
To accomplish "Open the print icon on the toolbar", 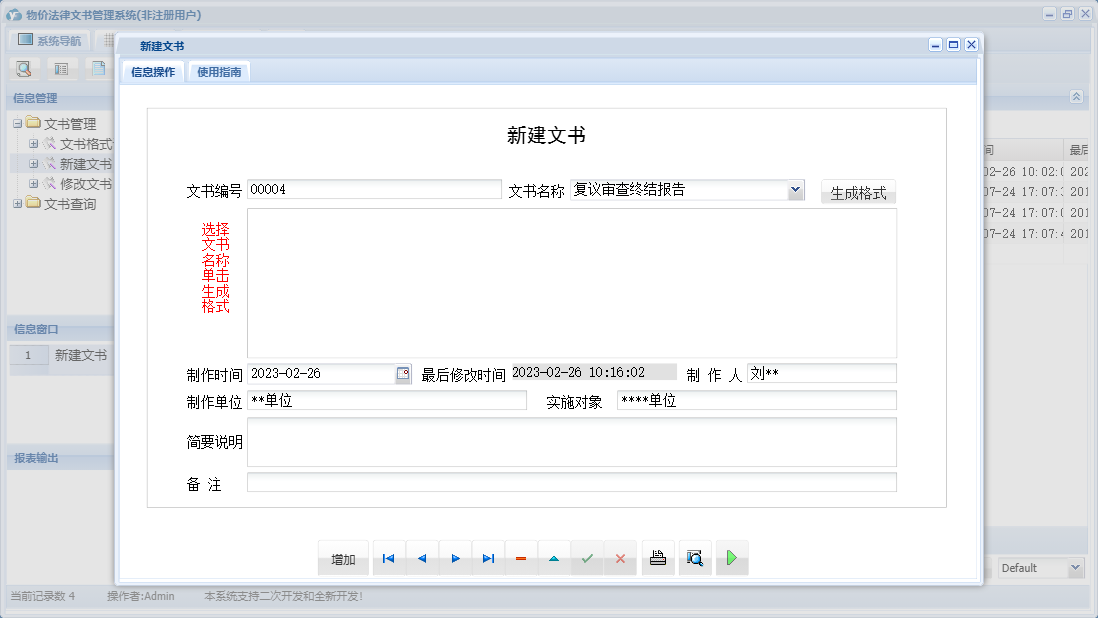I will coord(658,558).
